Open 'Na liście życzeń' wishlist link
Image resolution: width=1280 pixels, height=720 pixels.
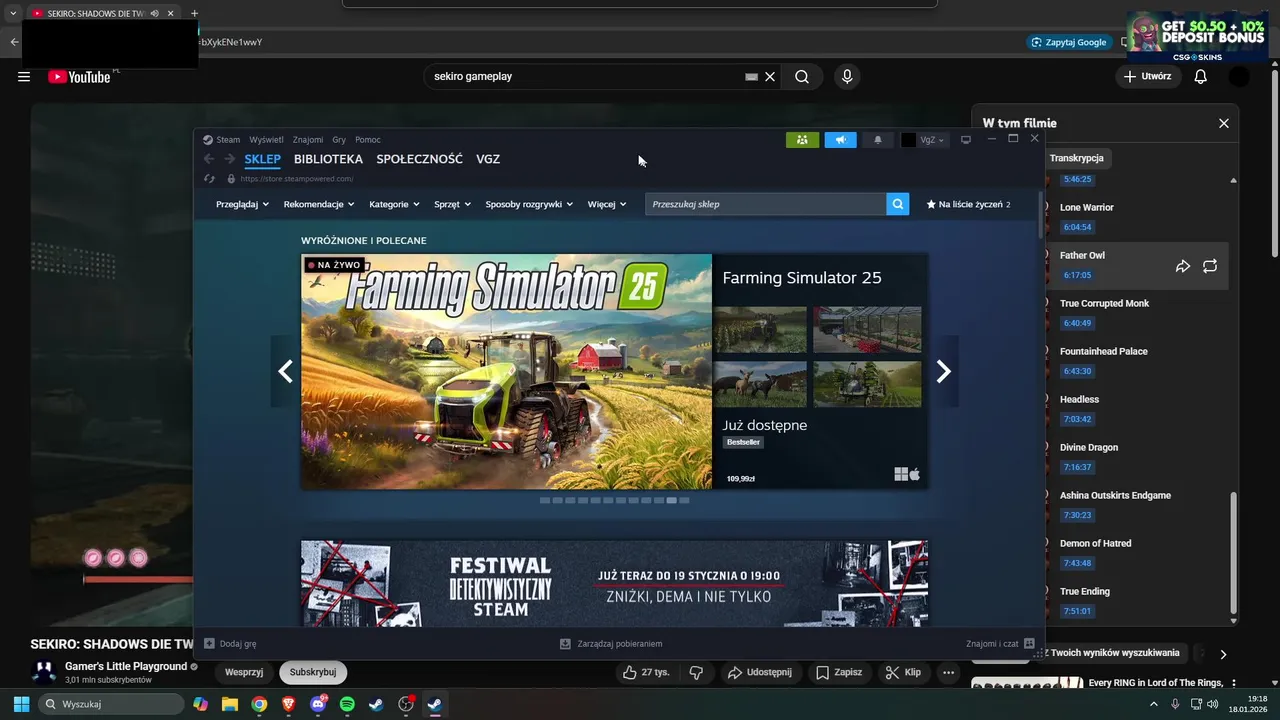click(x=968, y=204)
